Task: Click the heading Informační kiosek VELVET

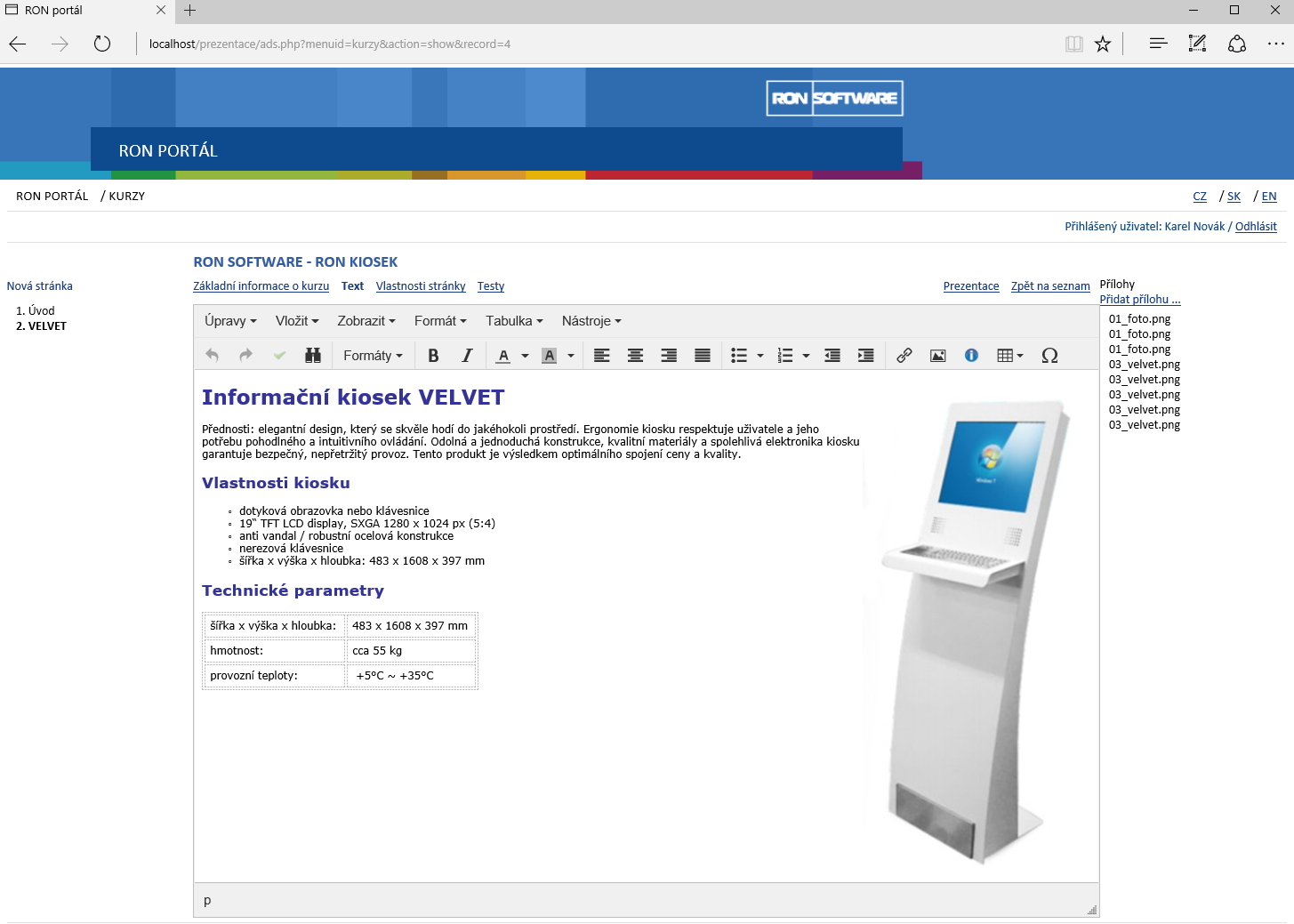Action: point(353,398)
